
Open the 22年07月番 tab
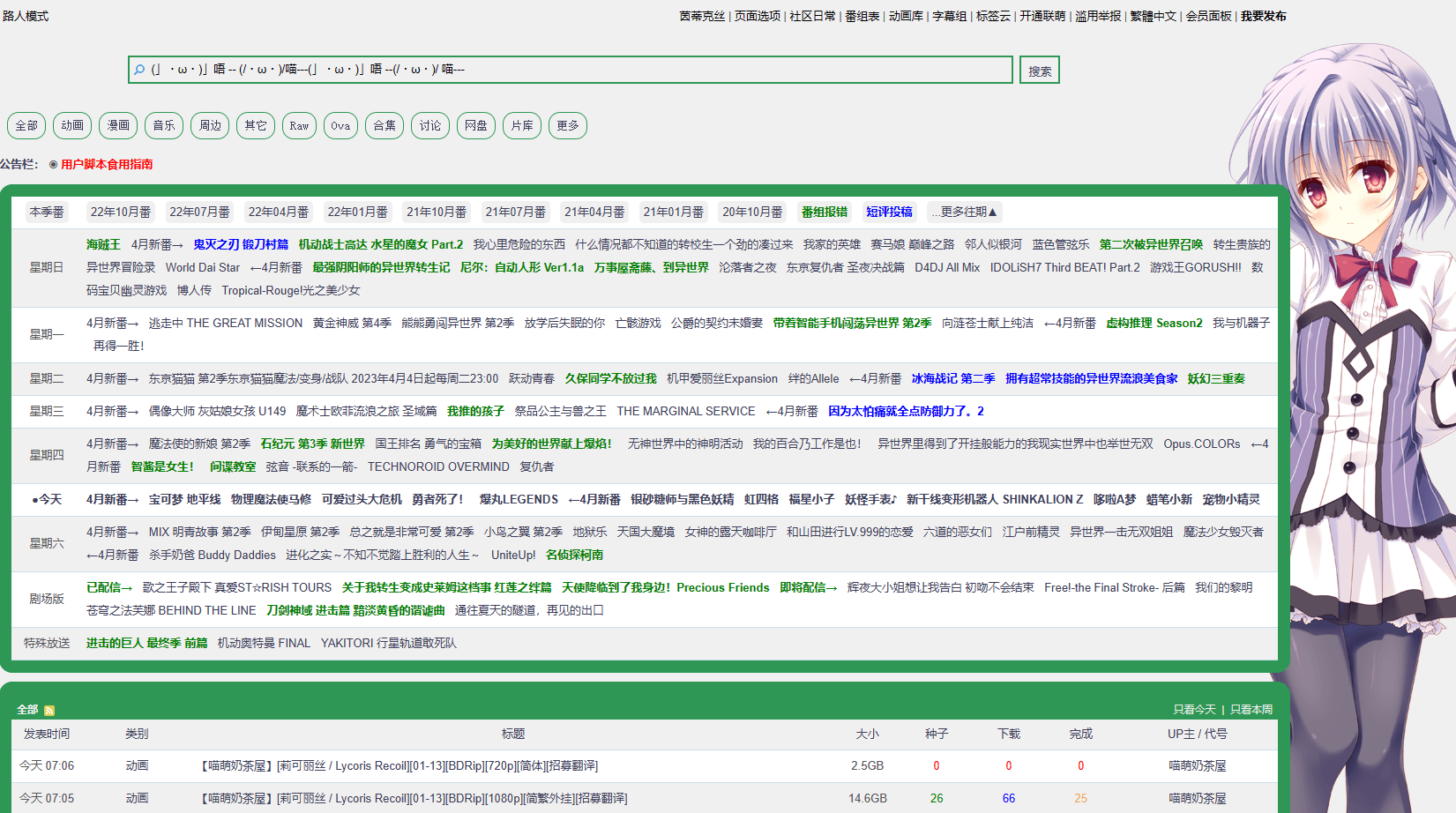click(200, 212)
